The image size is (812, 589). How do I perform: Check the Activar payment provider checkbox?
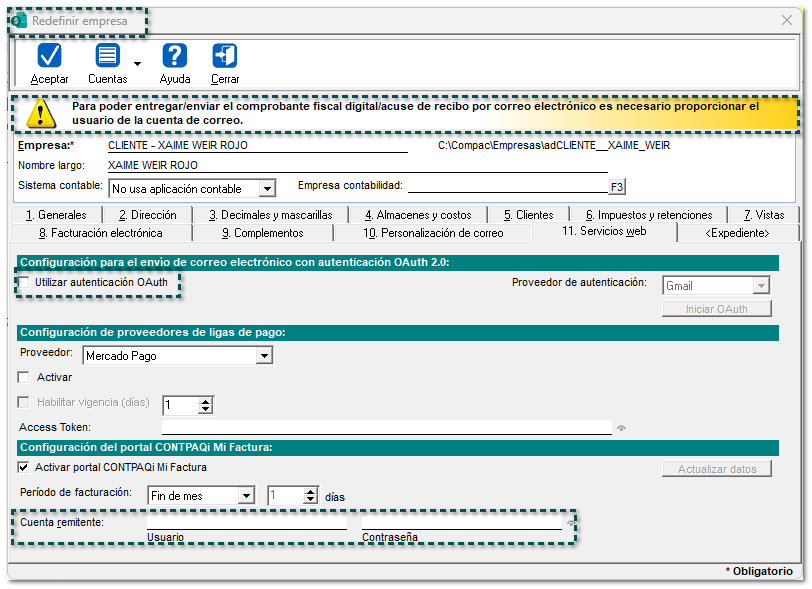(x=24, y=378)
